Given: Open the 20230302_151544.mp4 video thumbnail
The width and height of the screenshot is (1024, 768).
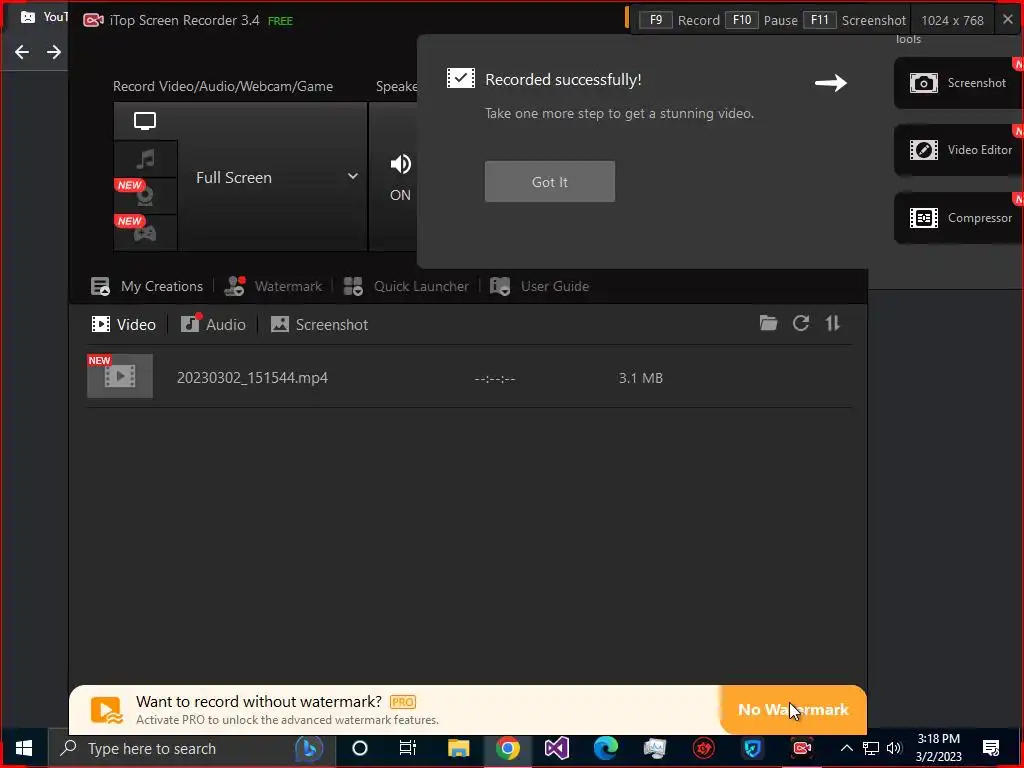Looking at the screenshot, I should click(x=120, y=376).
